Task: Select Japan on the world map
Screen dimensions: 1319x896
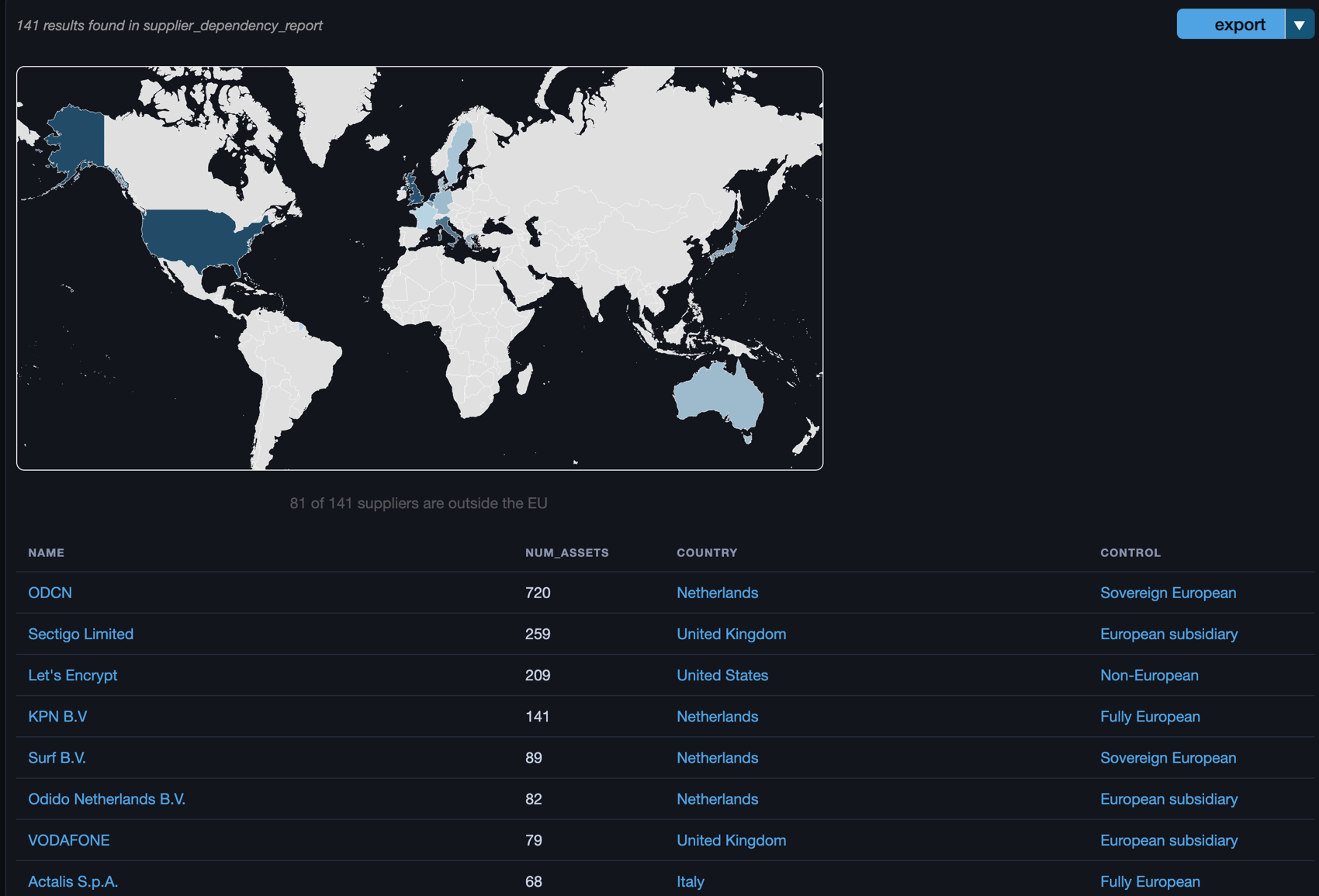Action: pos(728,244)
